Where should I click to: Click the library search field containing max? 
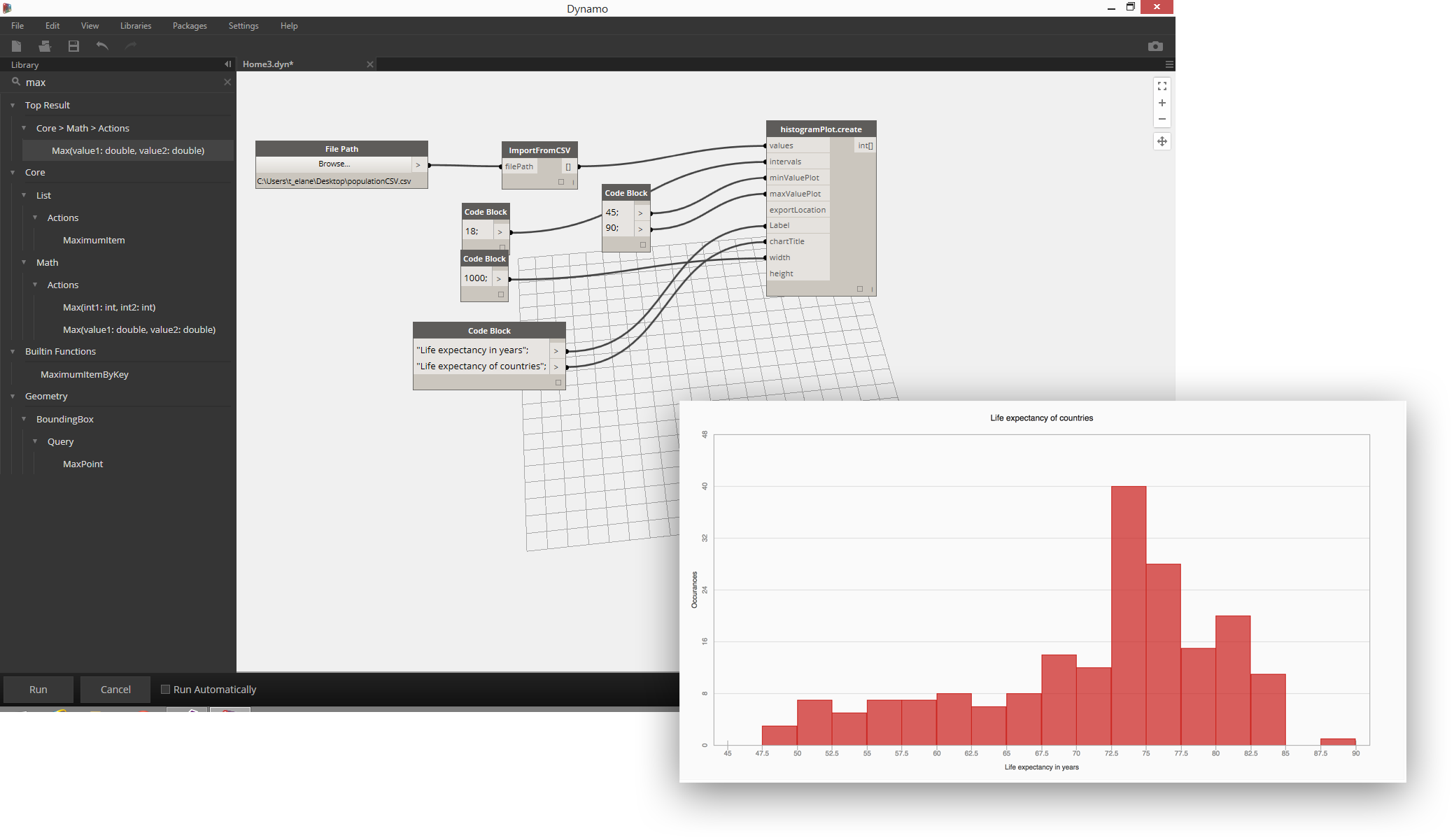point(119,82)
